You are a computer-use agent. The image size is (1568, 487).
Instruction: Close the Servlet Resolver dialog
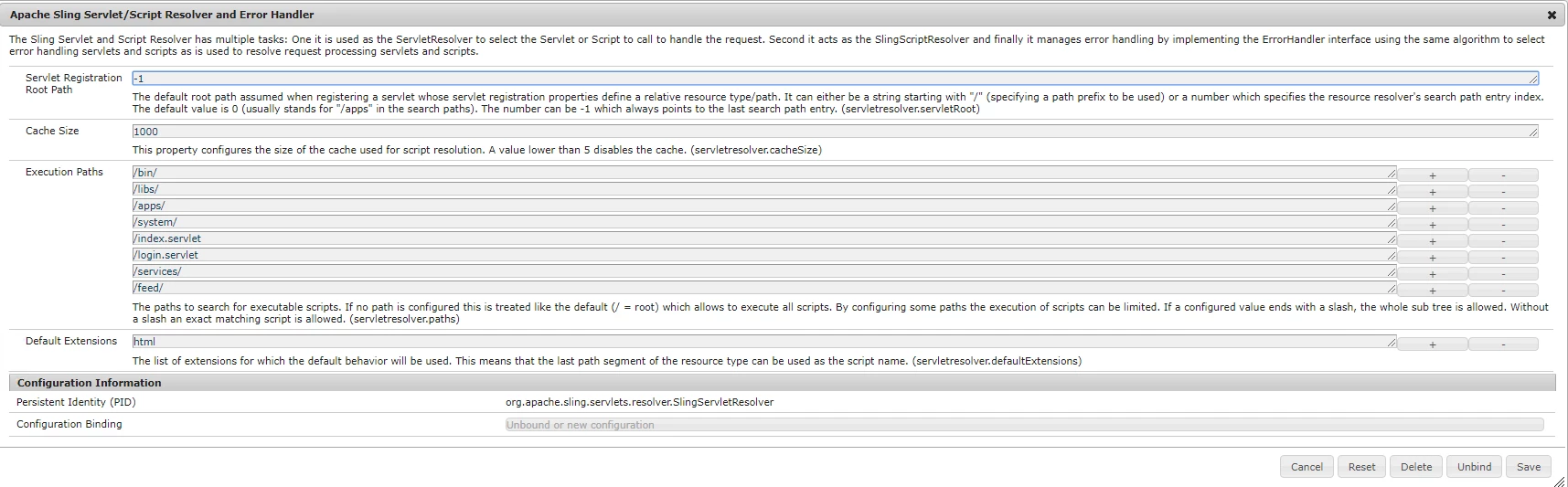[x=1552, y=15]
